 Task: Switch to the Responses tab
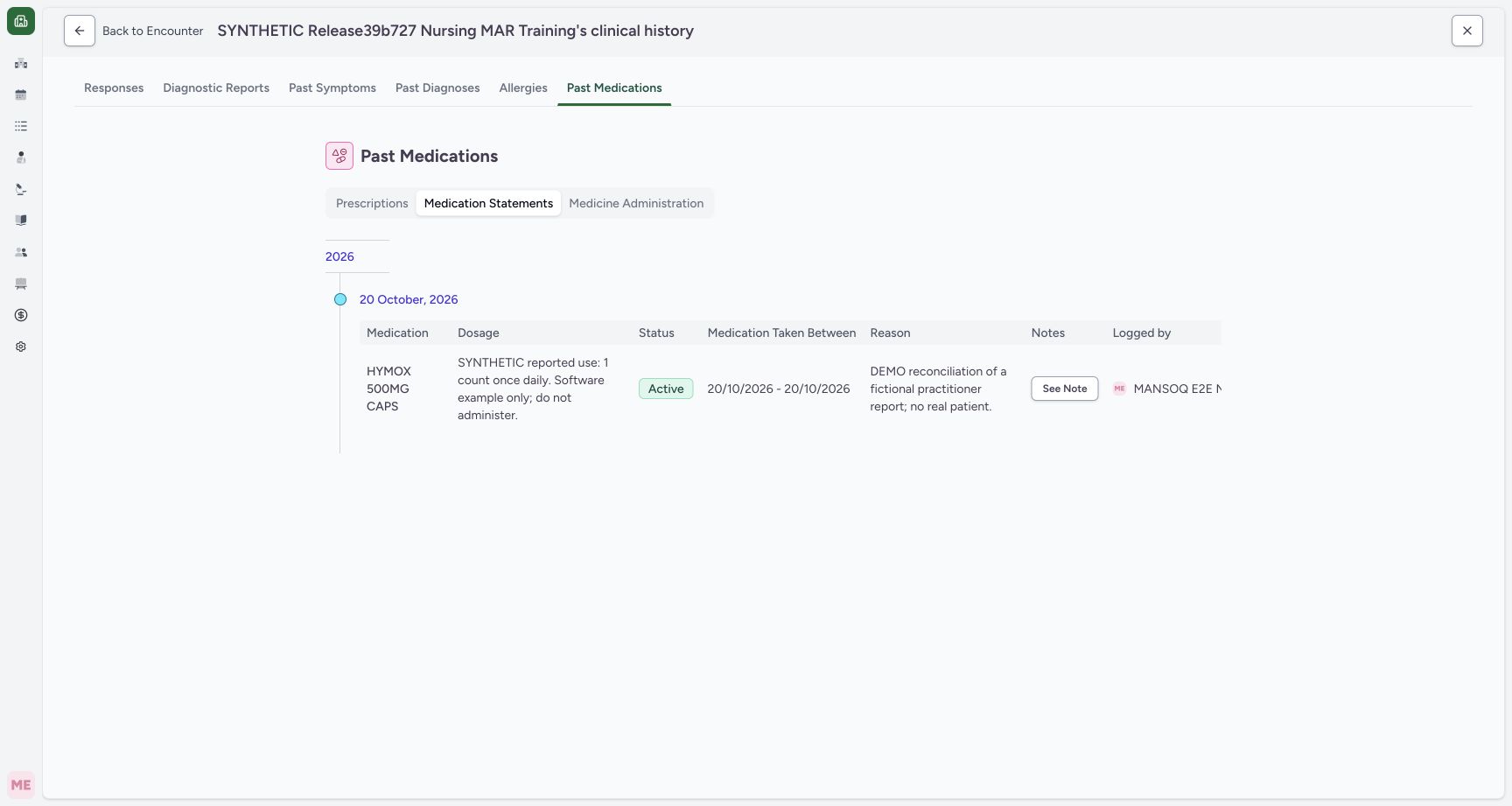point(114,88)
